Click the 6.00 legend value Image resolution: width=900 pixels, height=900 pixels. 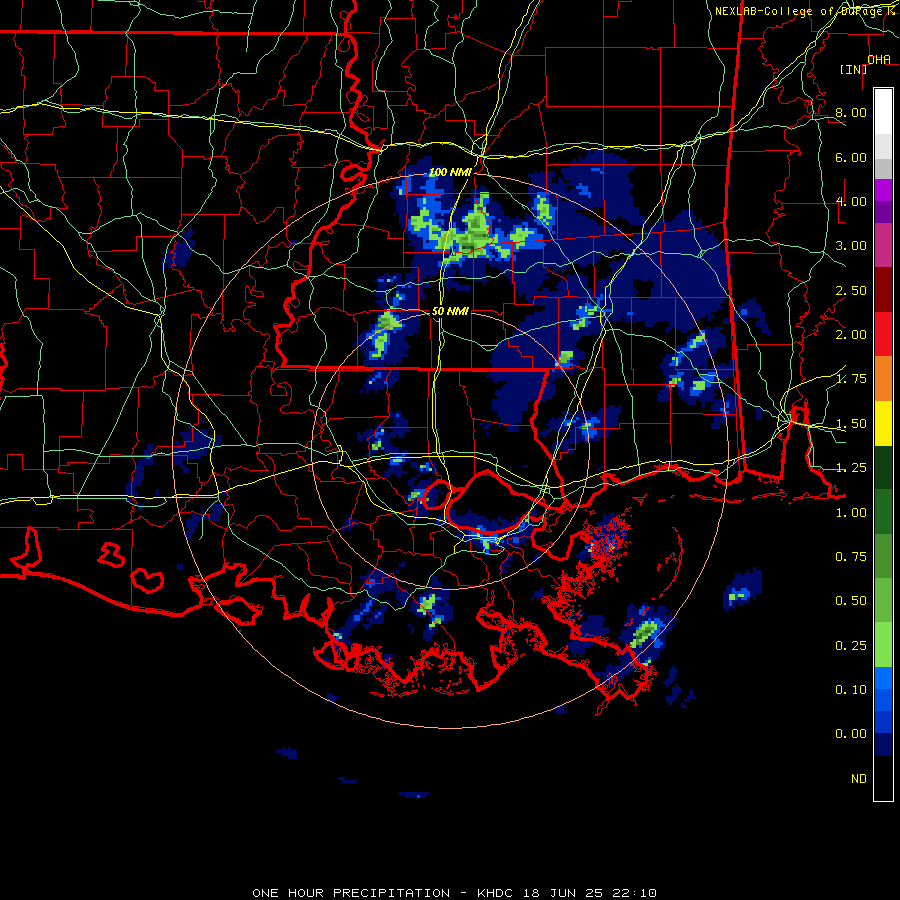point(851,157)
